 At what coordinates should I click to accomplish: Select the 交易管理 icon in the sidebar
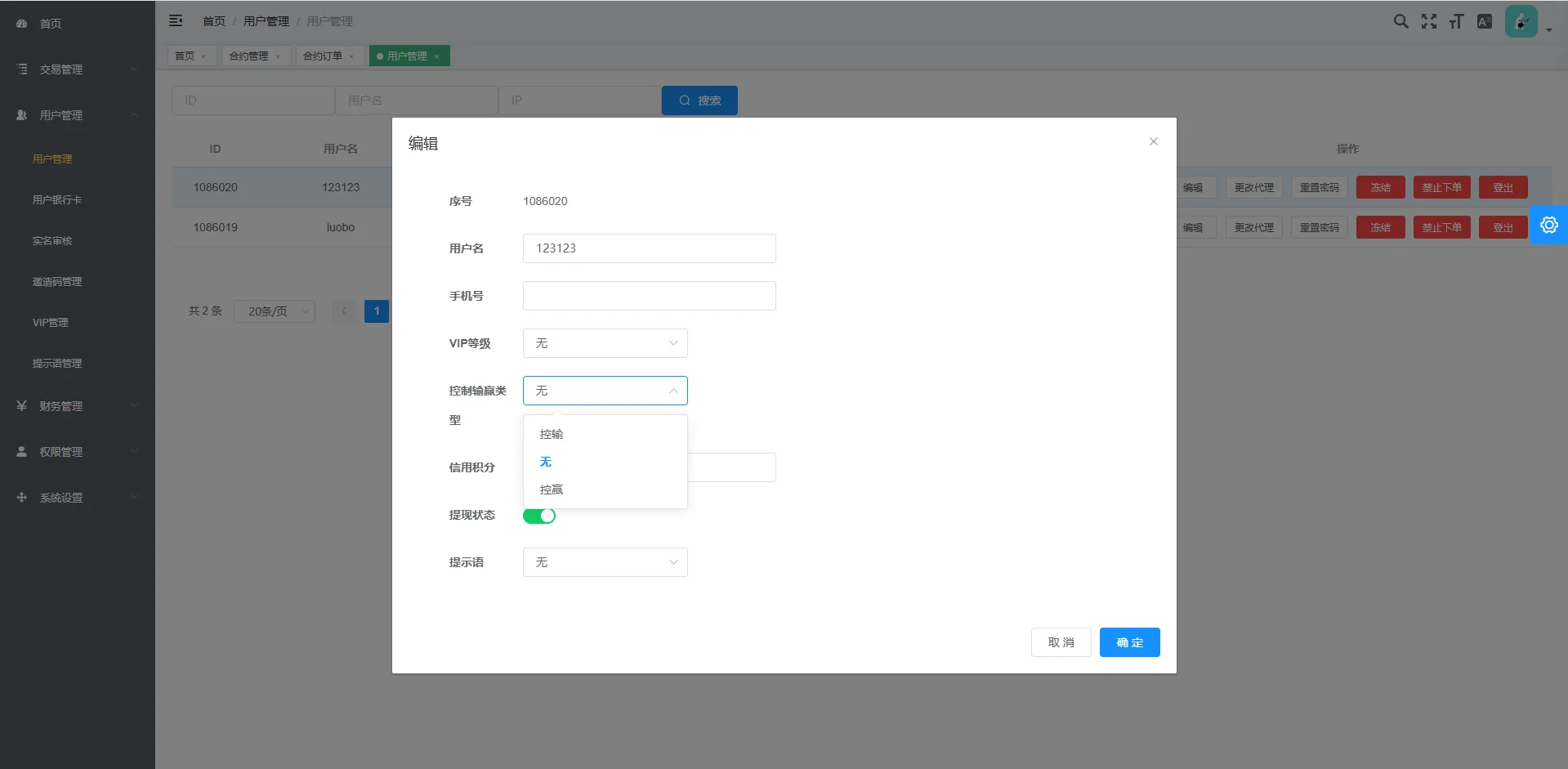pyautogui.click(x=21, y=69)
